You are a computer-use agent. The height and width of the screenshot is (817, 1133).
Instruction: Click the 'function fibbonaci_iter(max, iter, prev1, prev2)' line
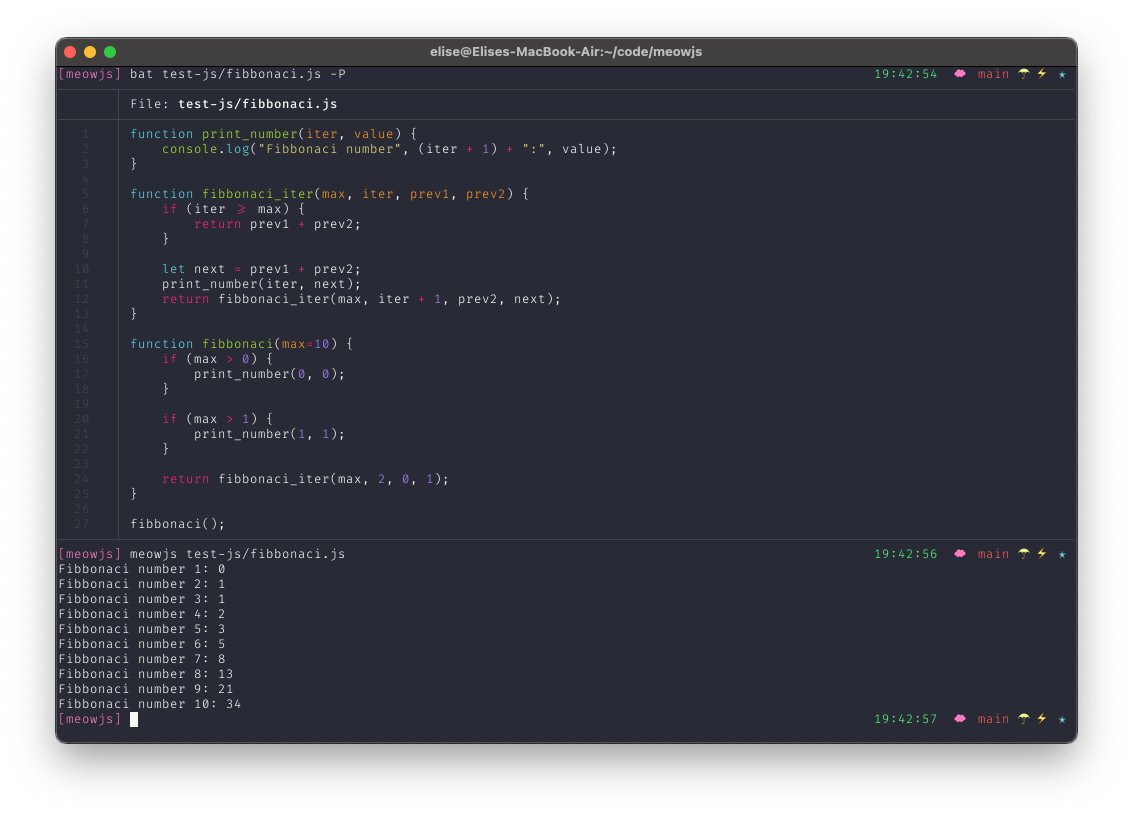click(329, 194)
